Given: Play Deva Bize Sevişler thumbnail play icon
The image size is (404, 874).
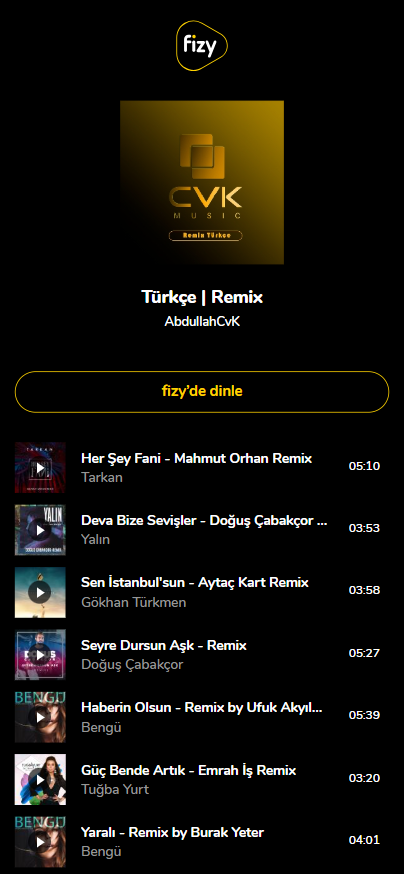Looking at the screenshot, I should tap(40, 530).
